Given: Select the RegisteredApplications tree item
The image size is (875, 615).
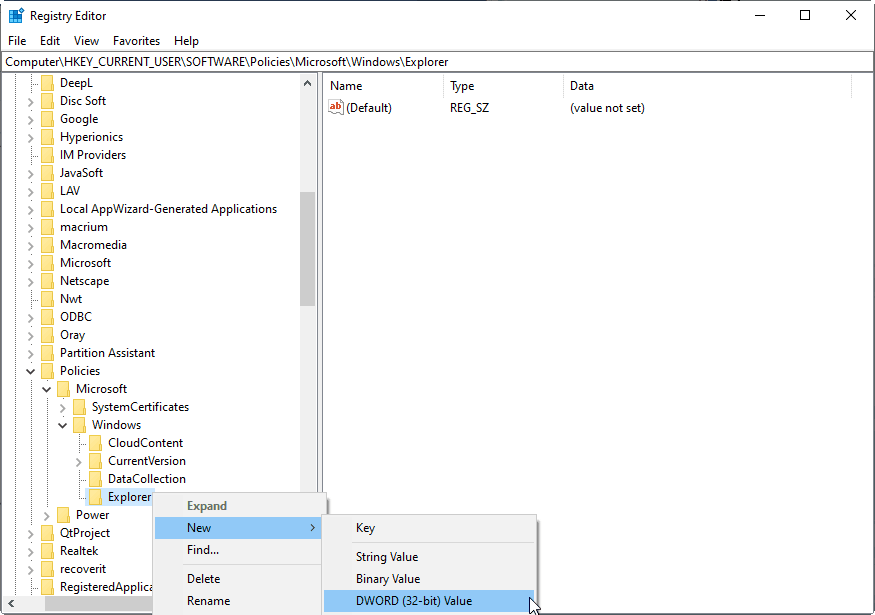Looking at the screenshot, I should click(x=106, y=587).
